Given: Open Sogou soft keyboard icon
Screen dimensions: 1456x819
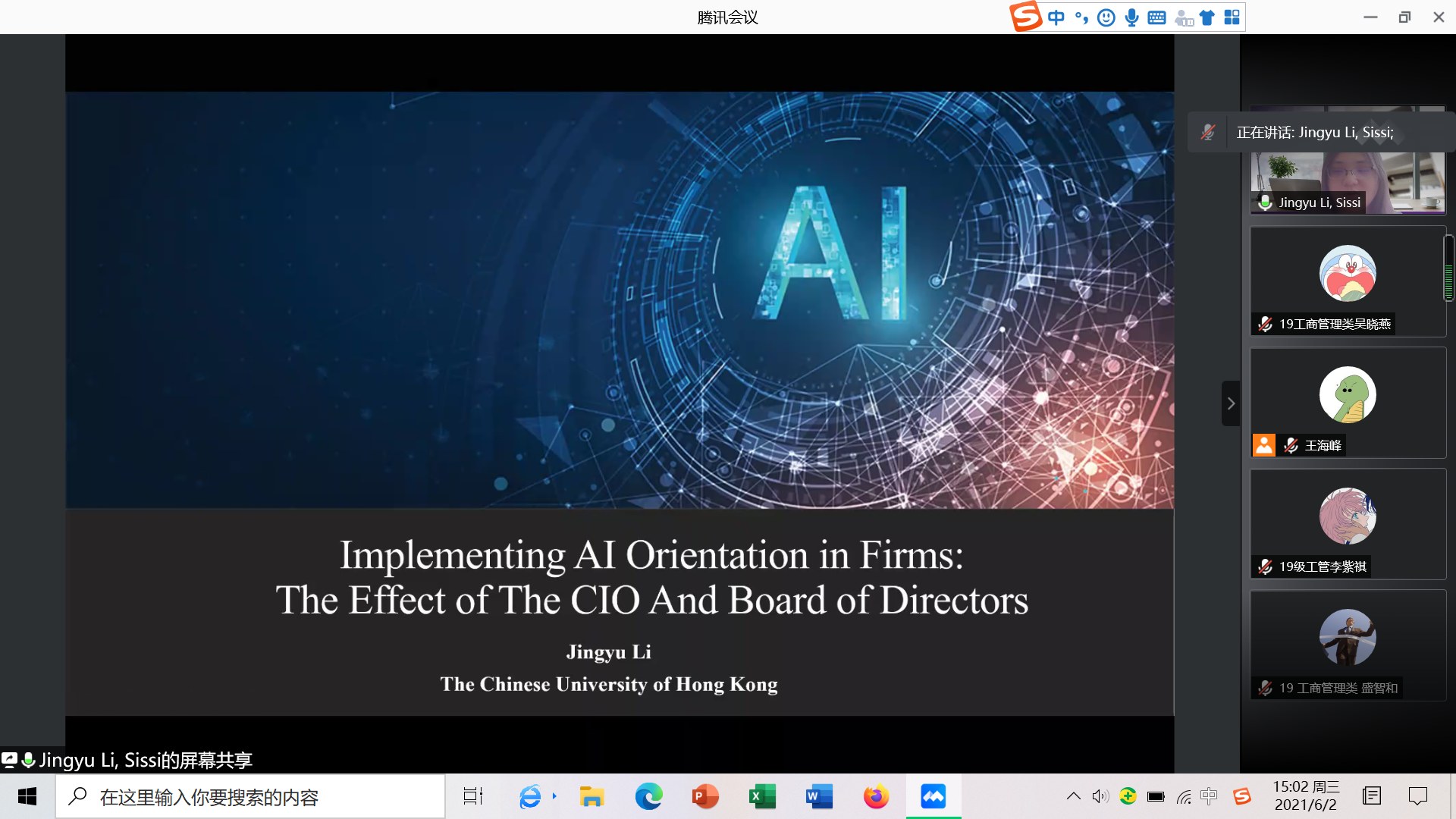Looking at the screenshot, I should click(x=1156, y=17).
